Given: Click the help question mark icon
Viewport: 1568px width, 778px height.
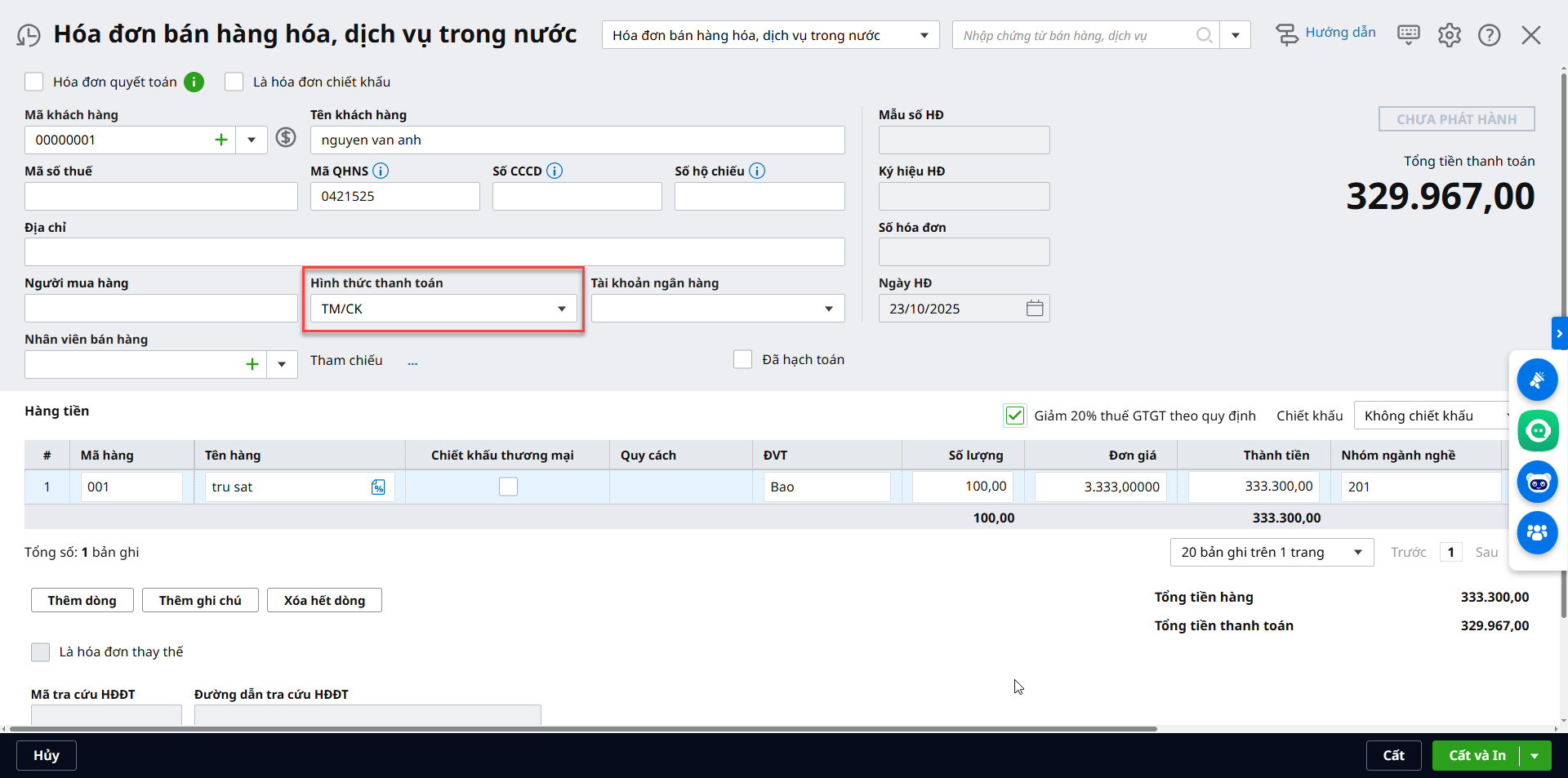Looking at the screenshot, I should pyautogui.click(x=1489, y=35).
